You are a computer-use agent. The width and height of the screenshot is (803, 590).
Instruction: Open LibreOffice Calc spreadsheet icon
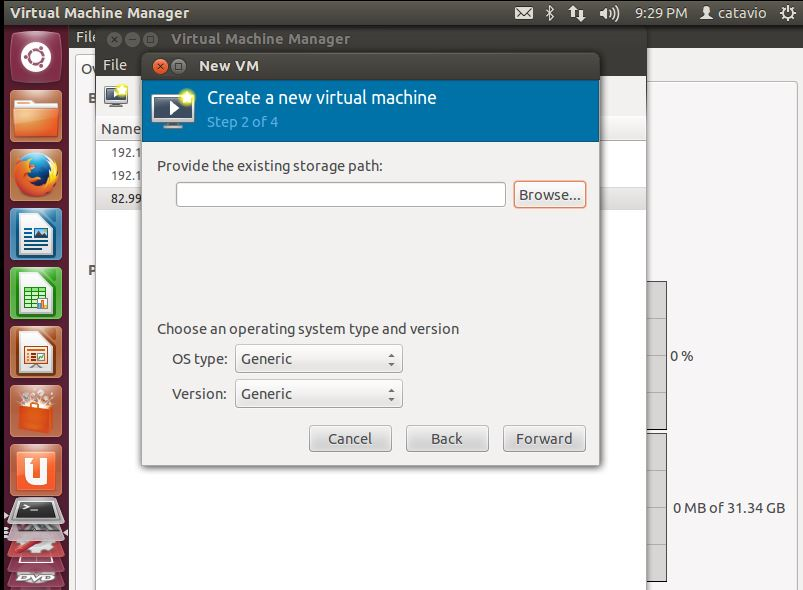36,293
